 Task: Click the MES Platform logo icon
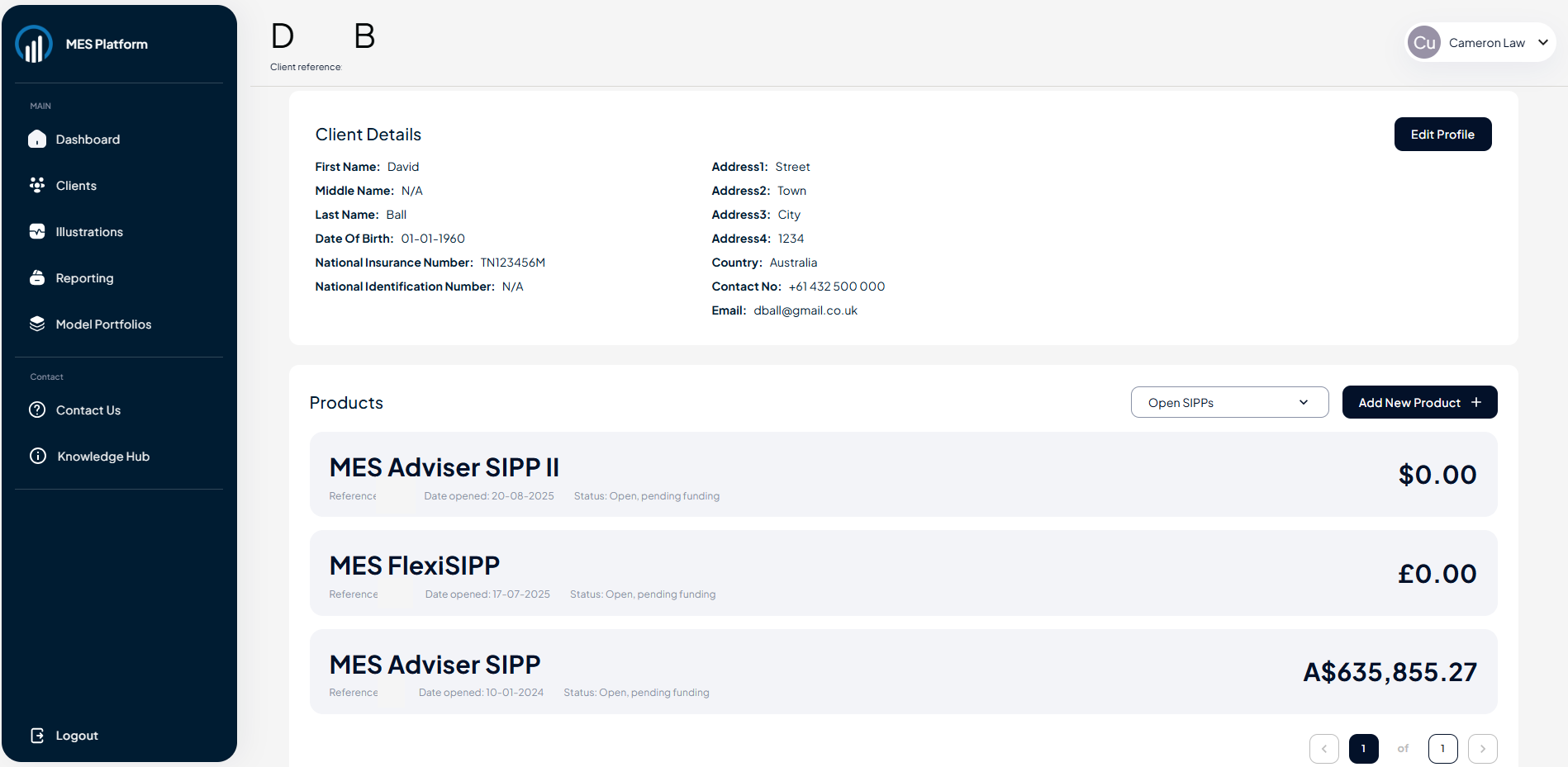[34, 45]
